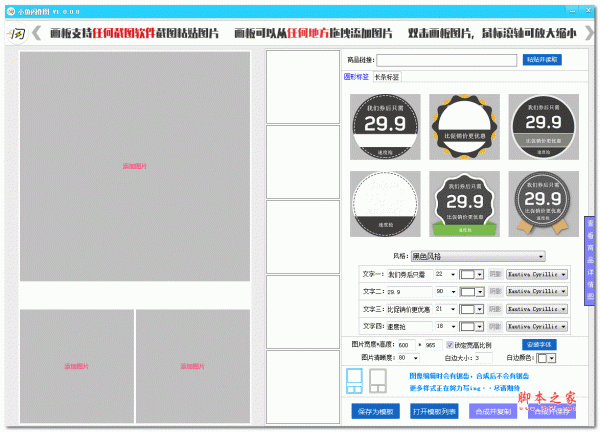The height and width of the screenshot is (432, 600).
Task: Pick text color swatch for 文字四
Action: coord(471,327)
